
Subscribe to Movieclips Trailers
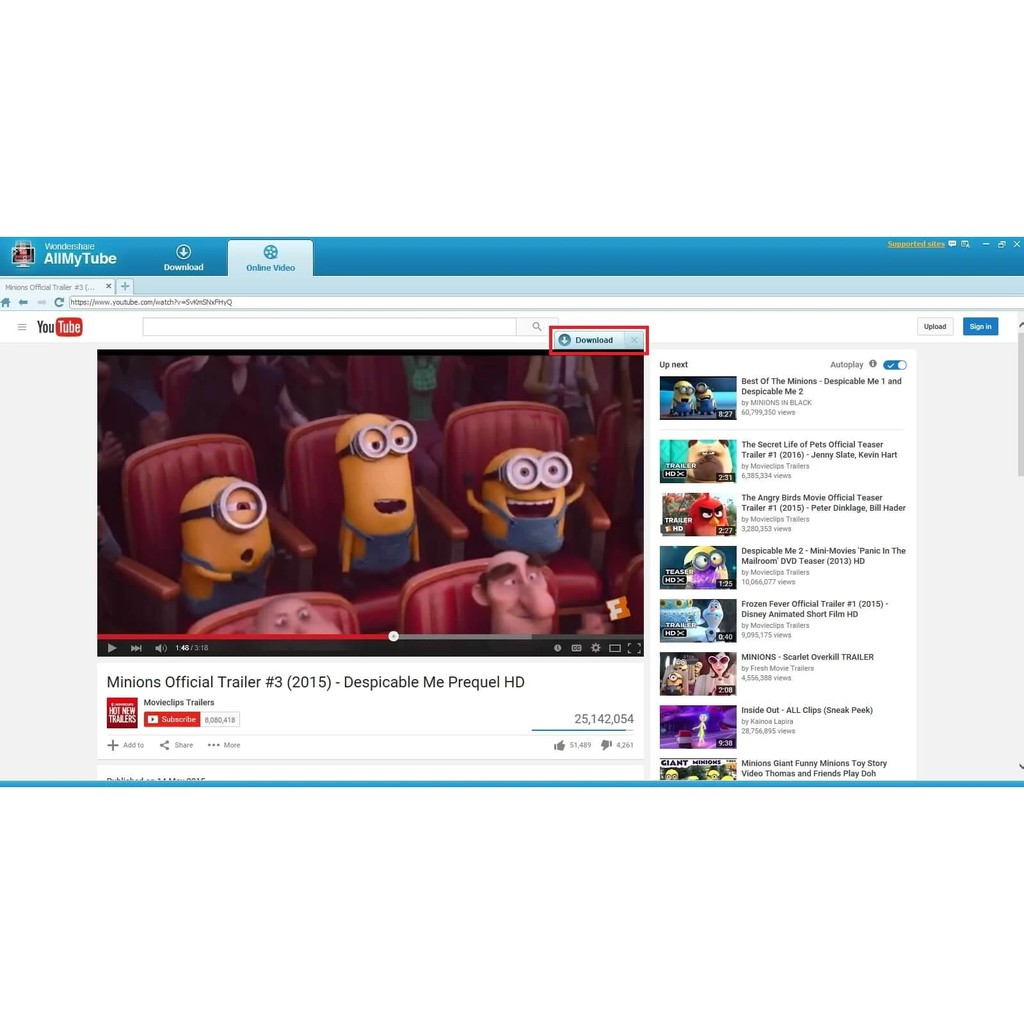pyautogui.click(x=172, y=720)
